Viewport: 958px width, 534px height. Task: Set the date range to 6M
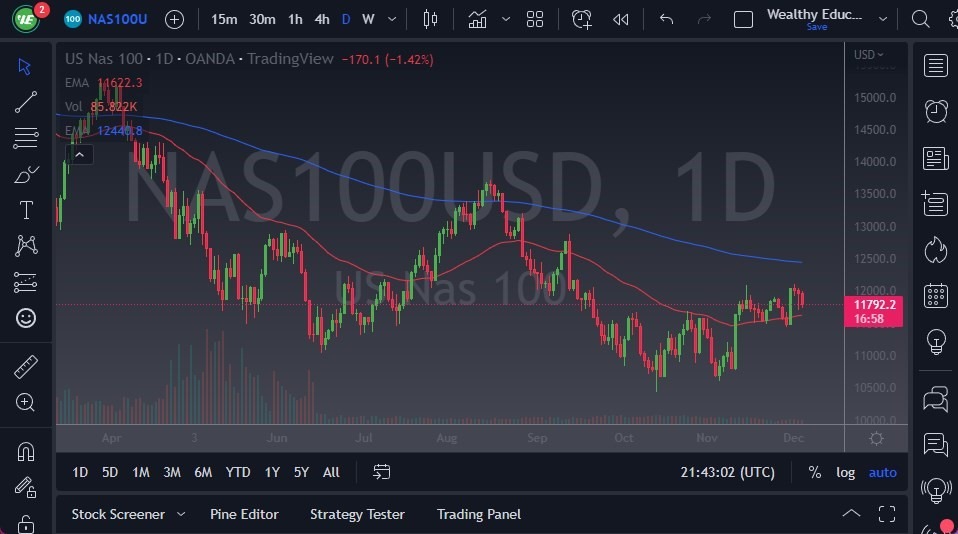pos(203,472)
